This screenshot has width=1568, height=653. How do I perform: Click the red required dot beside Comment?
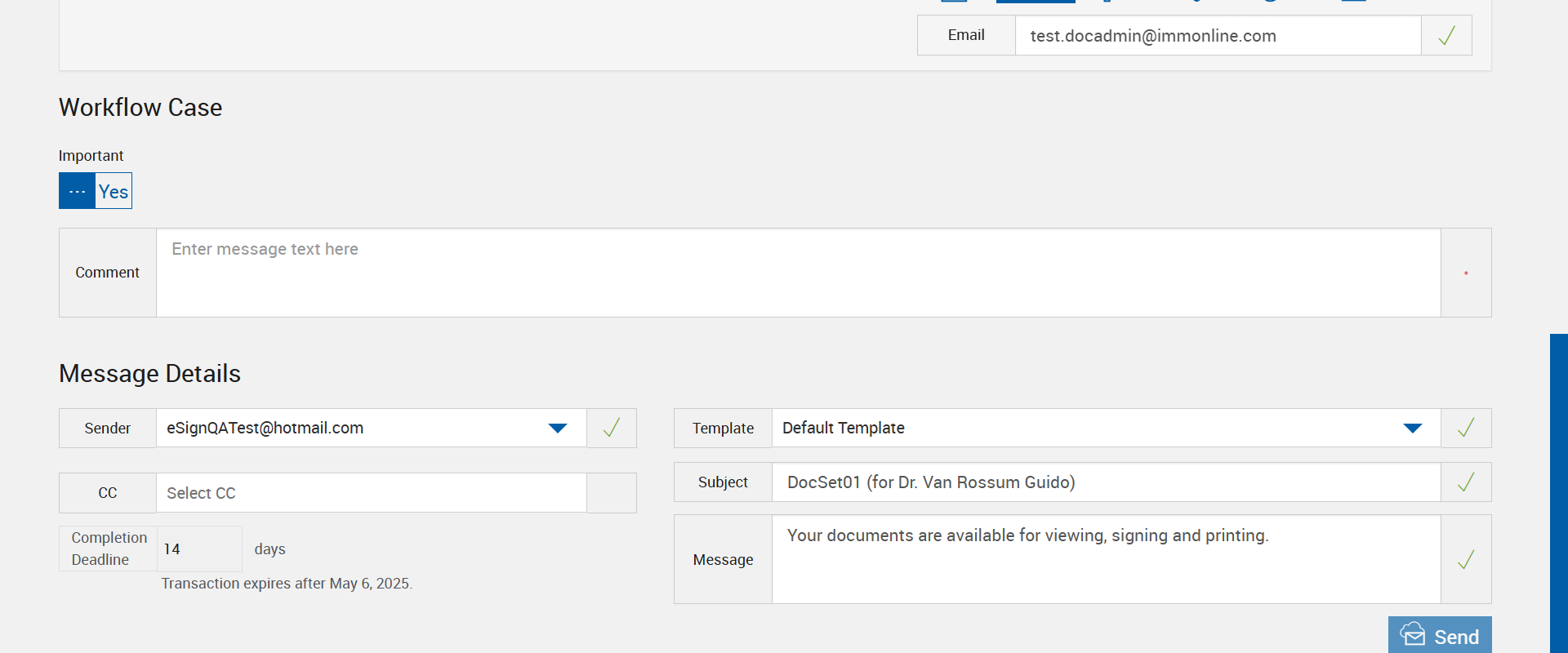click(1466, 273)
